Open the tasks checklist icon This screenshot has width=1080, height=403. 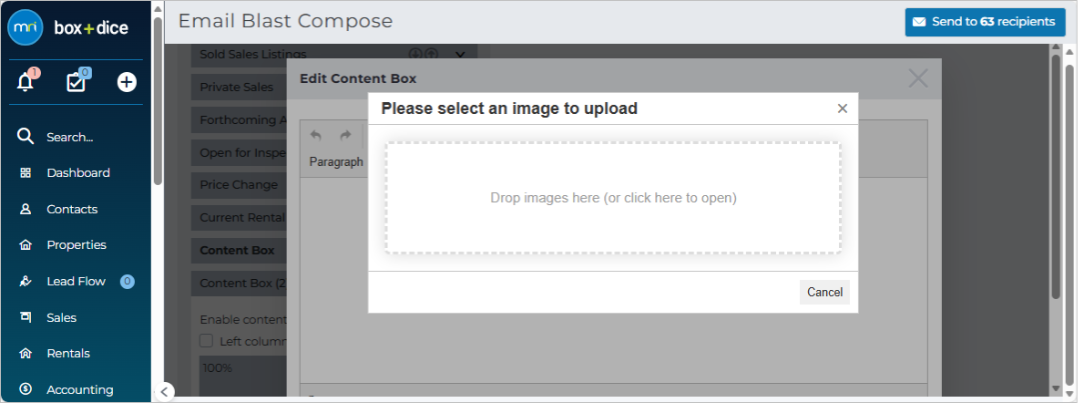tap(76, 82)
